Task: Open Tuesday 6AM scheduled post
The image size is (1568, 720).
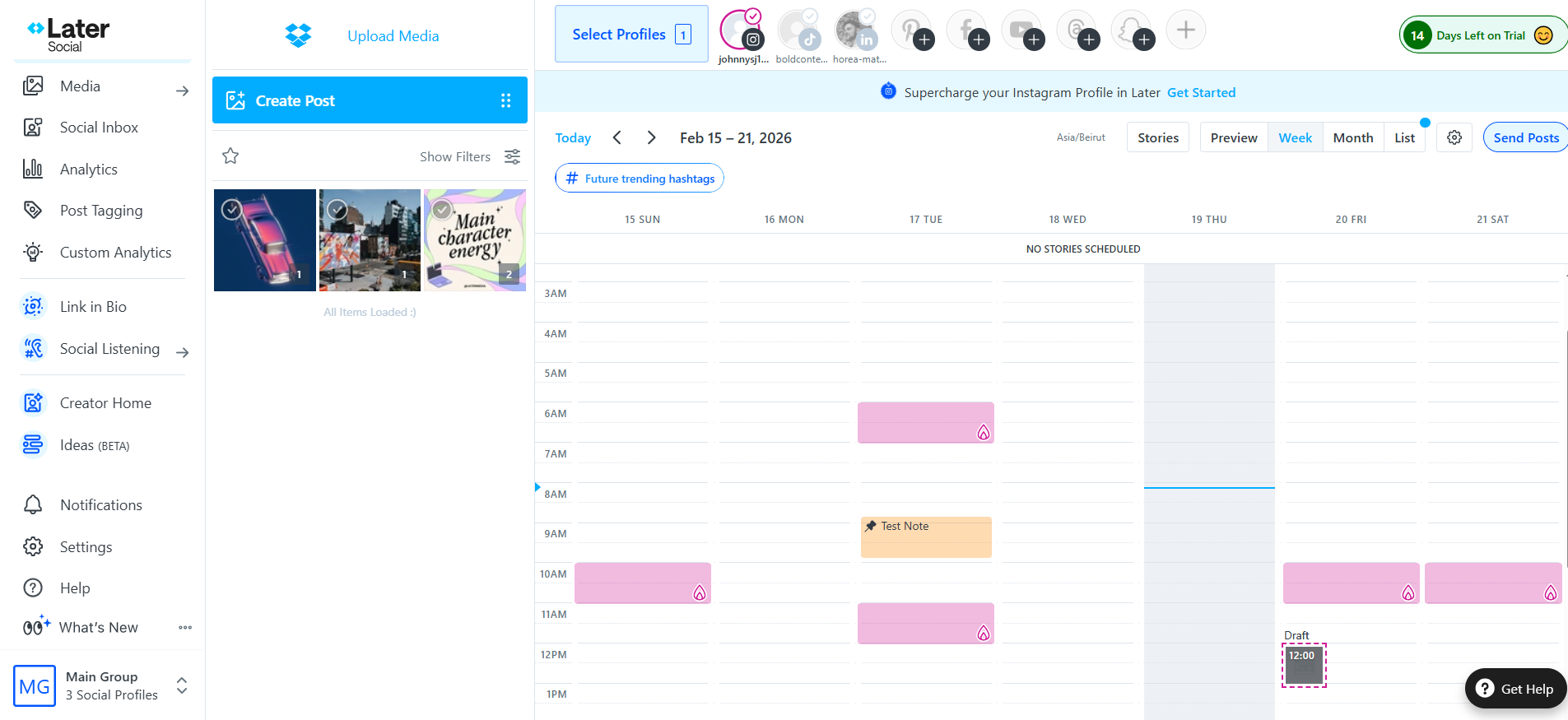Action: [x=926, y=423]
